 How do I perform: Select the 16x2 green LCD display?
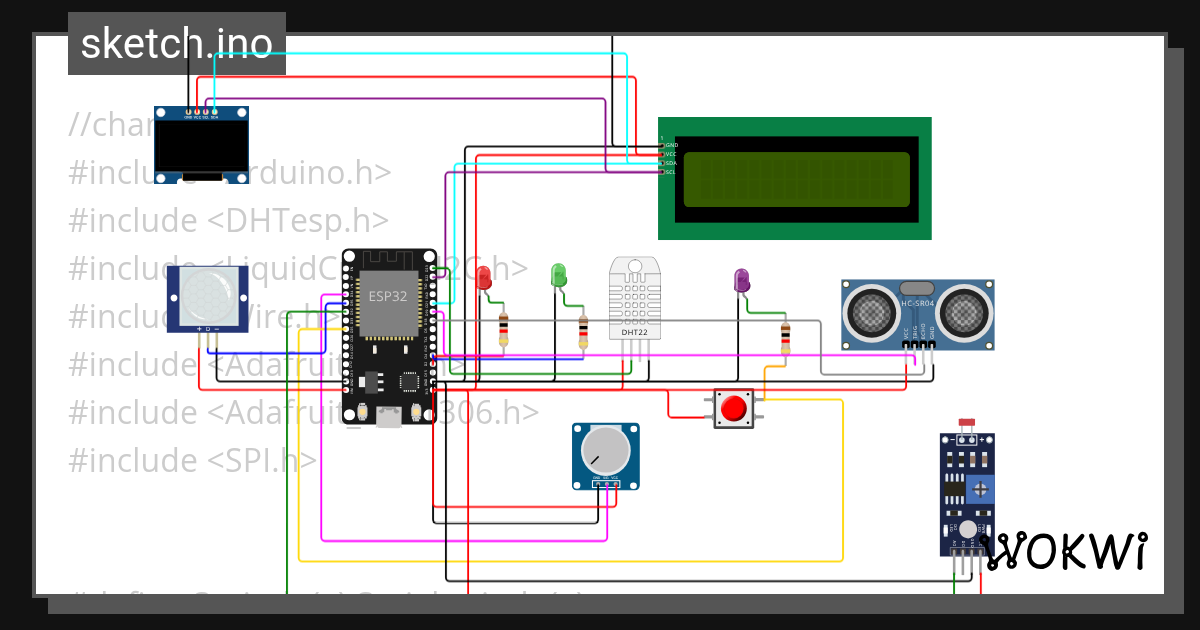tap(795, 178)
